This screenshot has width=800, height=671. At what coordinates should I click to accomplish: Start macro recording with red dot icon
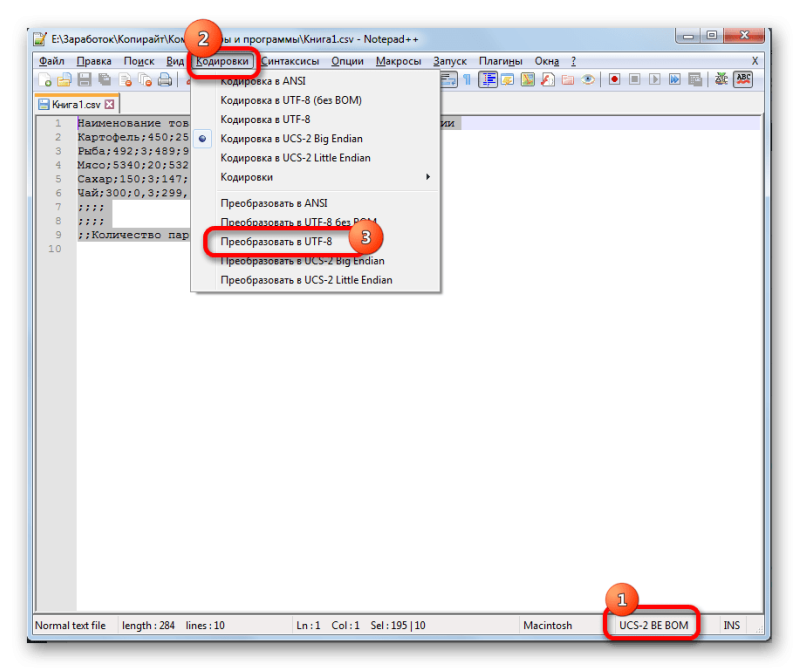pyautogui.click(x=615, y=80)
